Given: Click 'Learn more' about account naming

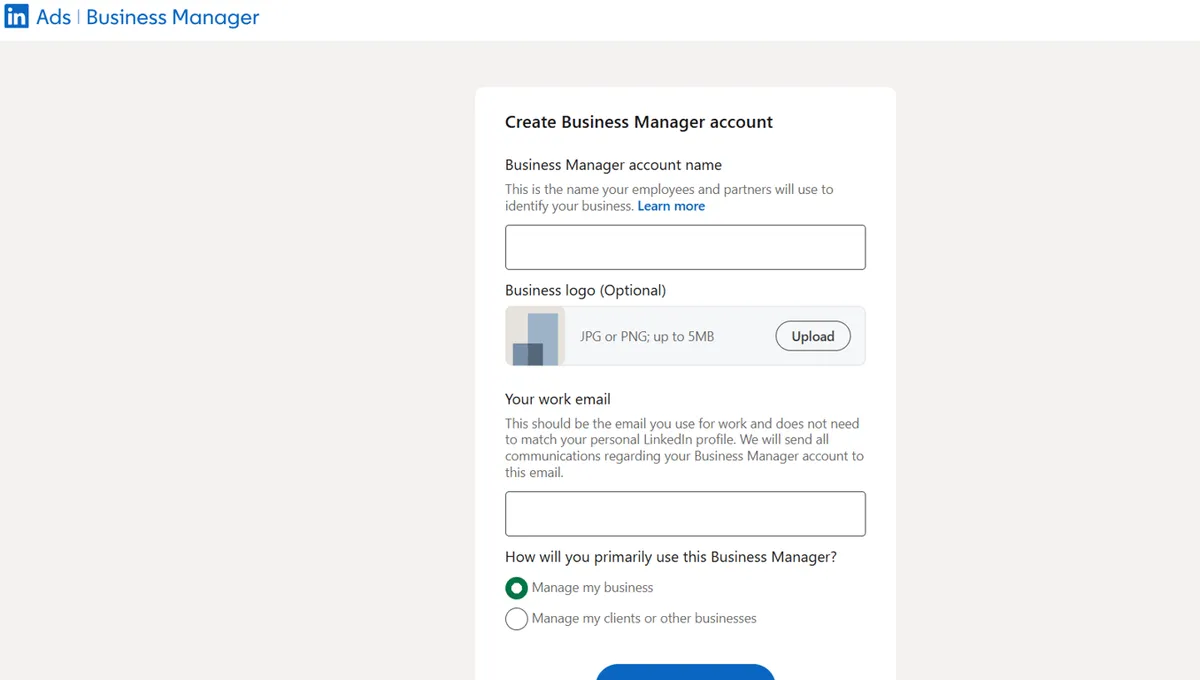Looking at the screenshot, I should pos(671,206).
